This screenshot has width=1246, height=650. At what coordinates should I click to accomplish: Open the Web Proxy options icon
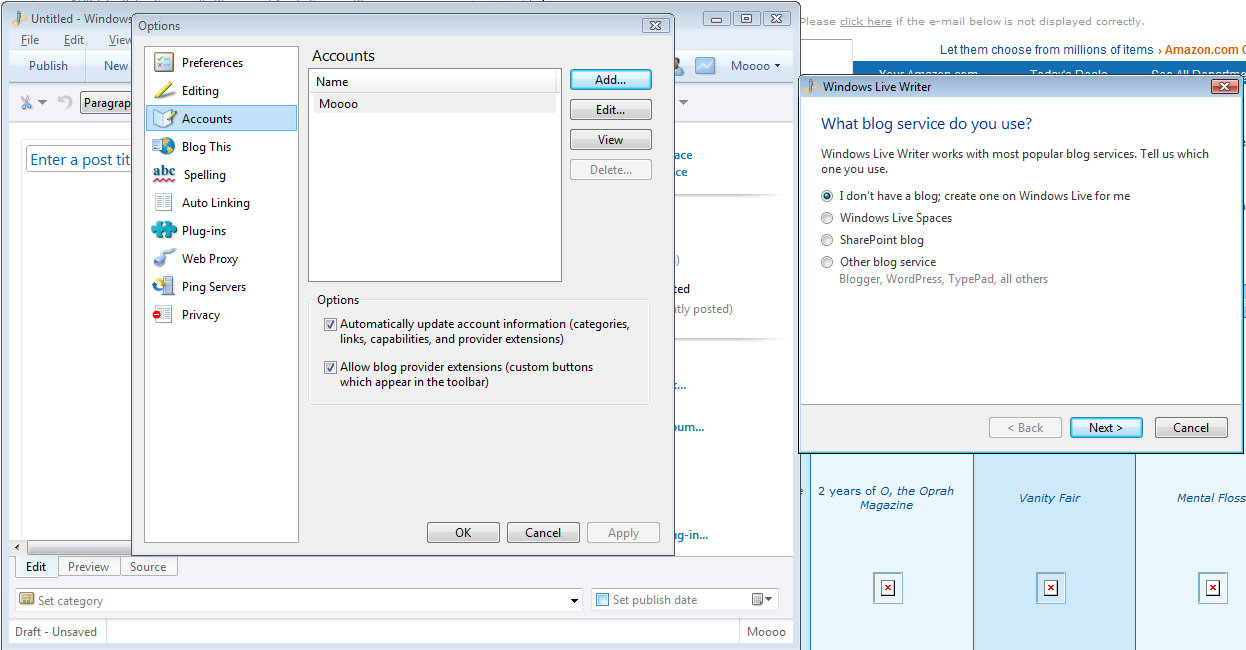(x=164, y=258)
